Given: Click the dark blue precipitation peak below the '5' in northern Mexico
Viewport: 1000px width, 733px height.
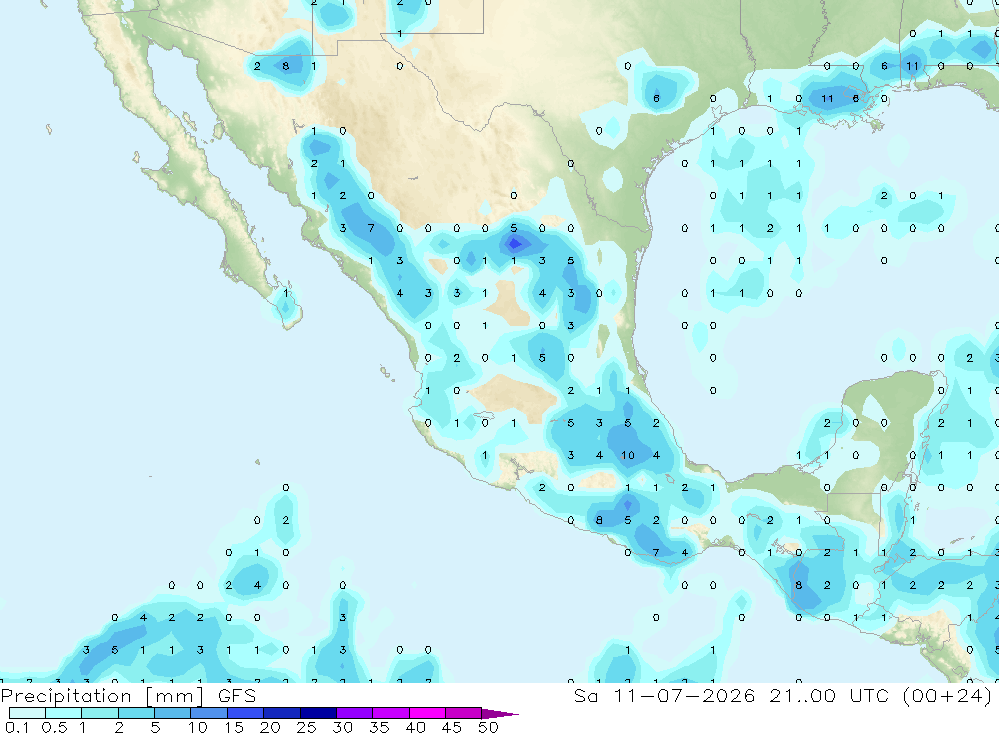Looking at the screenshot, I should (x=515, y=243).
